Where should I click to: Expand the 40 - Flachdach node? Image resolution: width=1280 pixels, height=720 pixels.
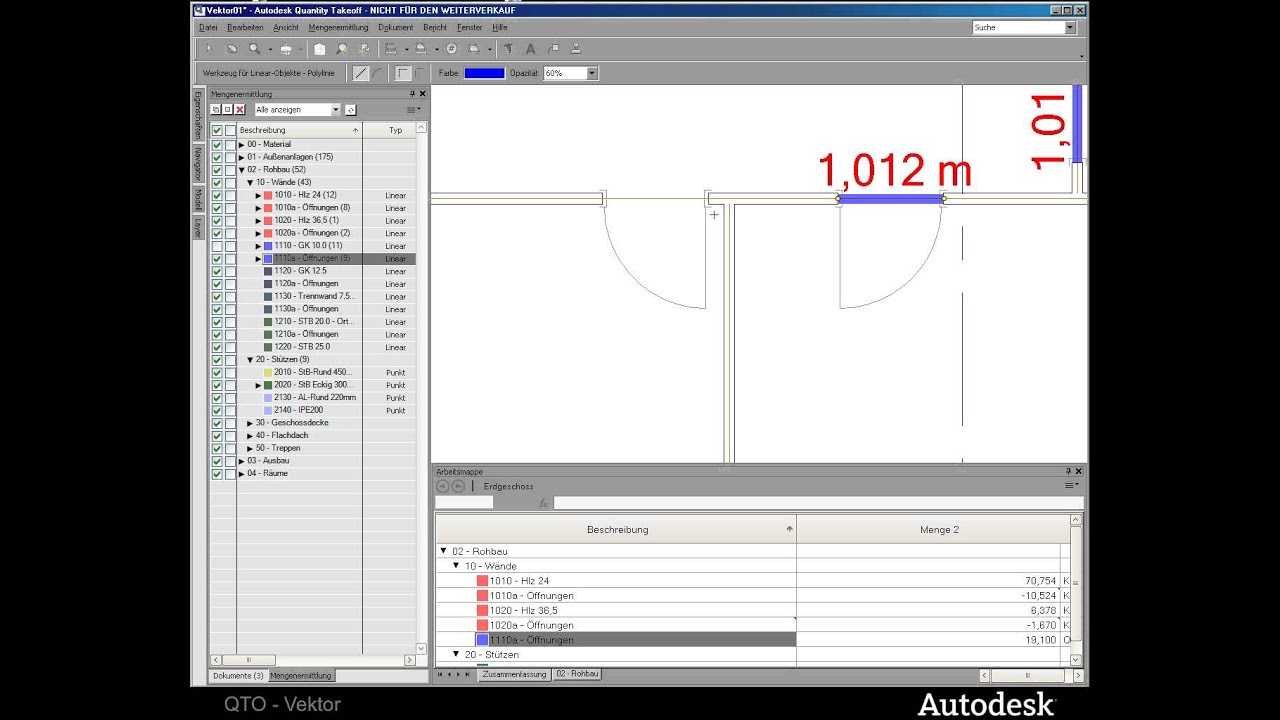pyautogui.click(x=250, y=436)
